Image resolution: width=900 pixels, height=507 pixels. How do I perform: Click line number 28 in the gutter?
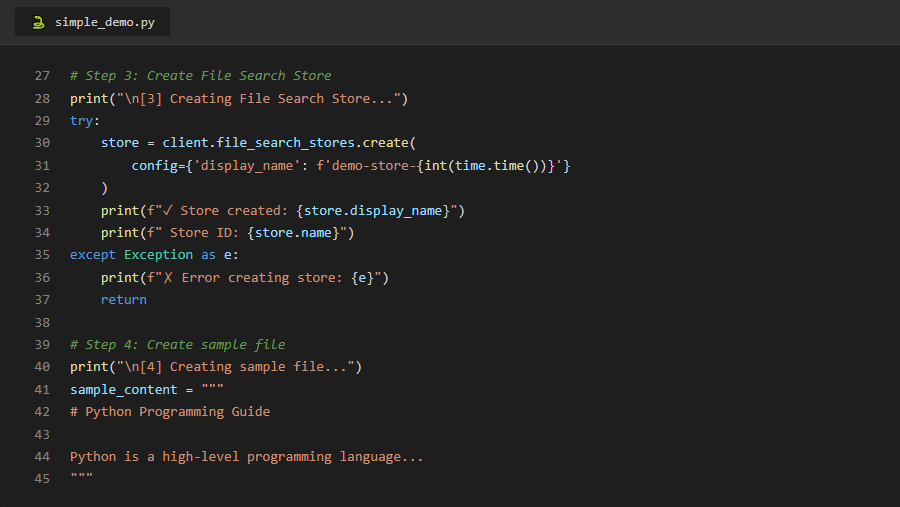42,99
